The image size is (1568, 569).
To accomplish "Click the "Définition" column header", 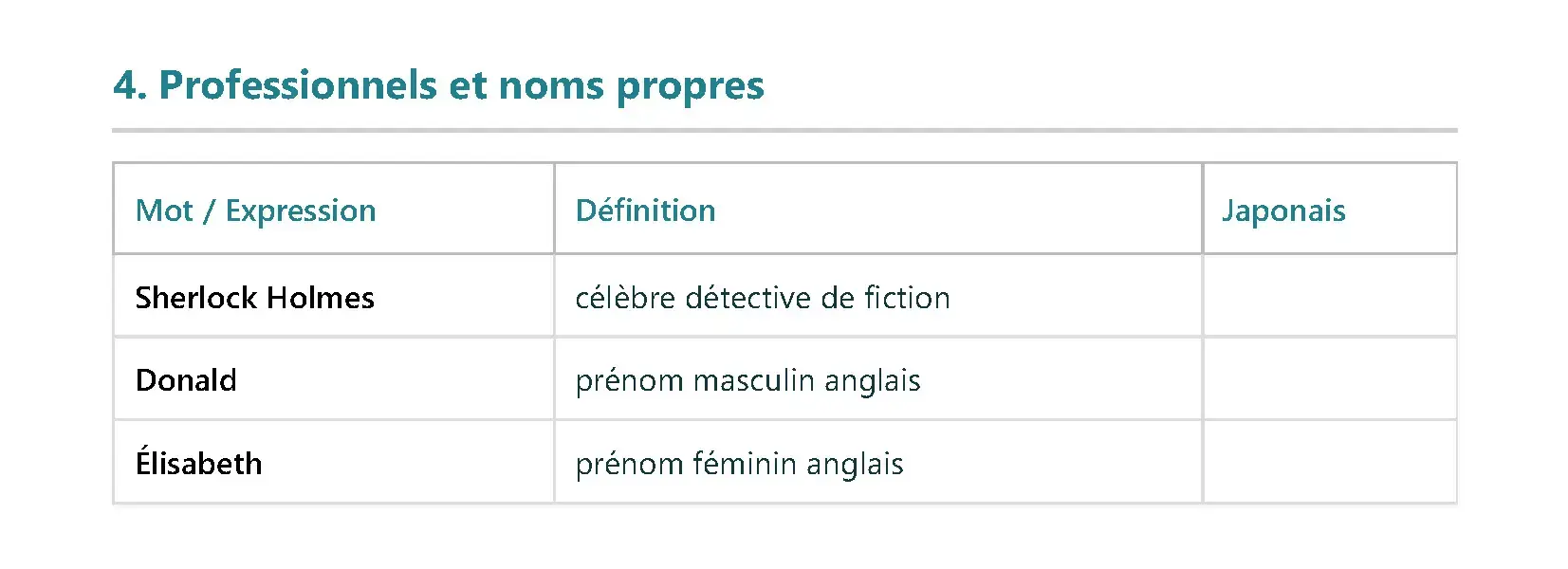I will 645,211.
